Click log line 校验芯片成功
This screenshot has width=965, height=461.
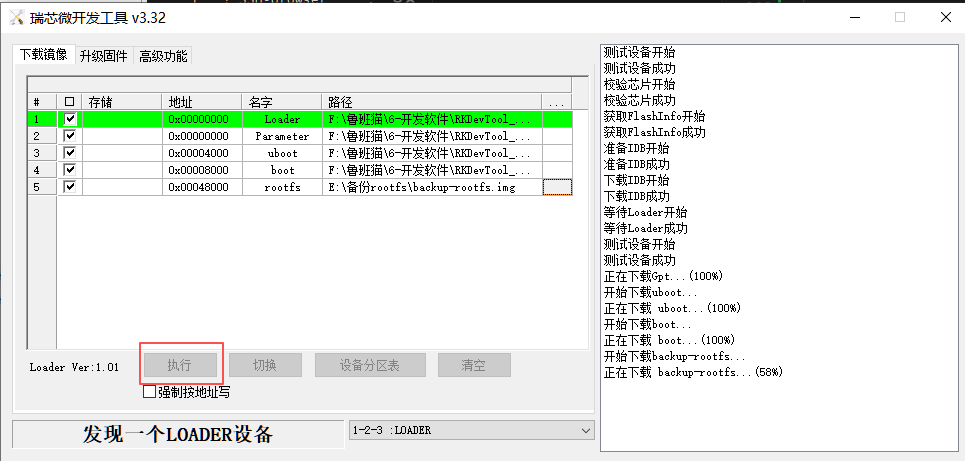click(x=639, y=100)
